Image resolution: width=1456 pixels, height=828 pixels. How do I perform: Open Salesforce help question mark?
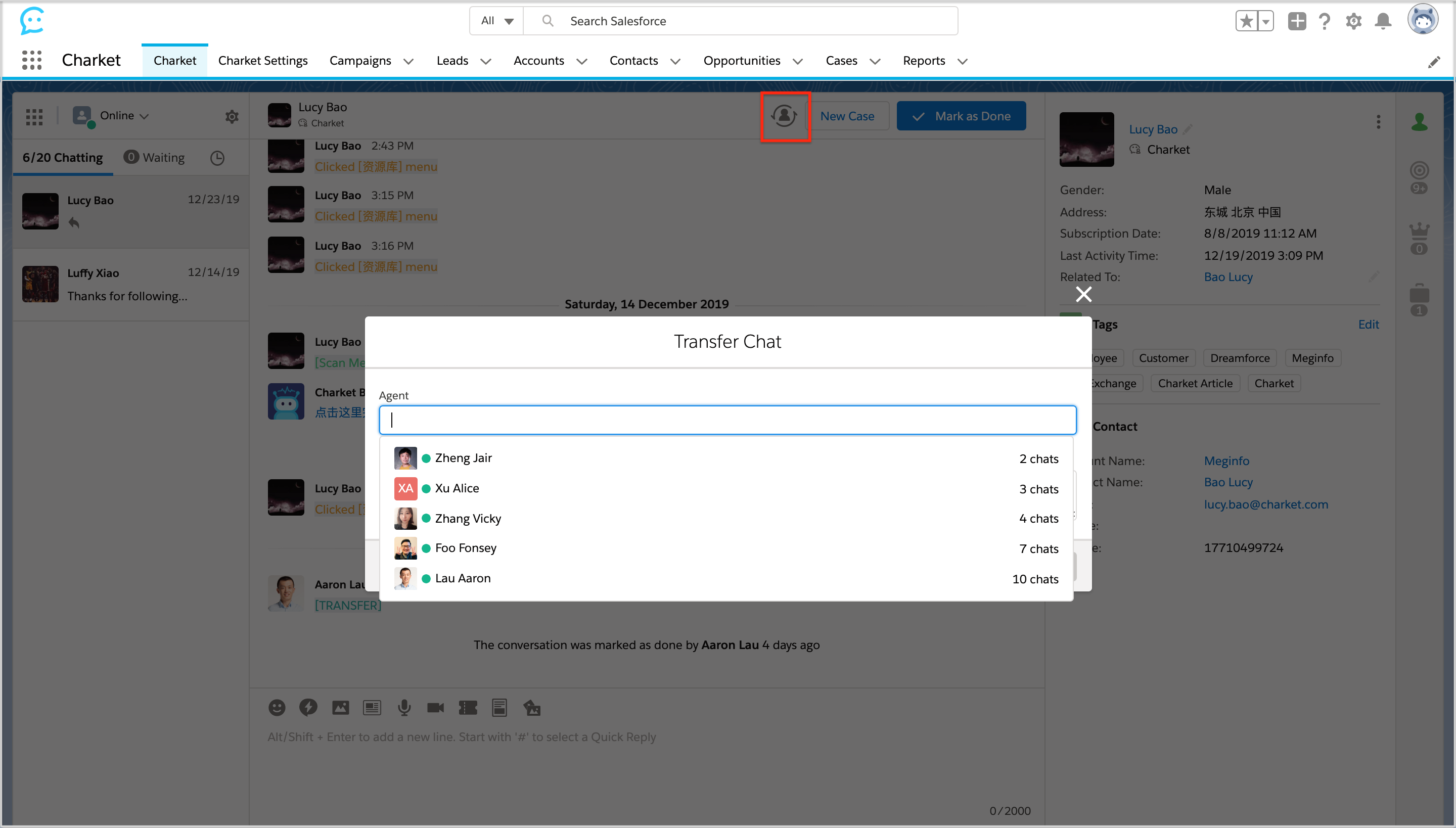tap(1325, 21)
